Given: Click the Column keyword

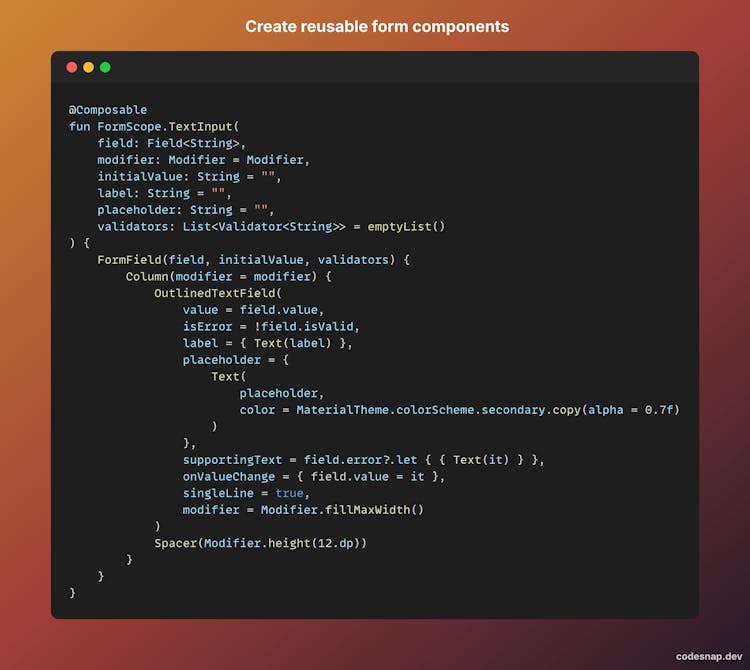Looking at the screenshot, I should click(147, 276).
